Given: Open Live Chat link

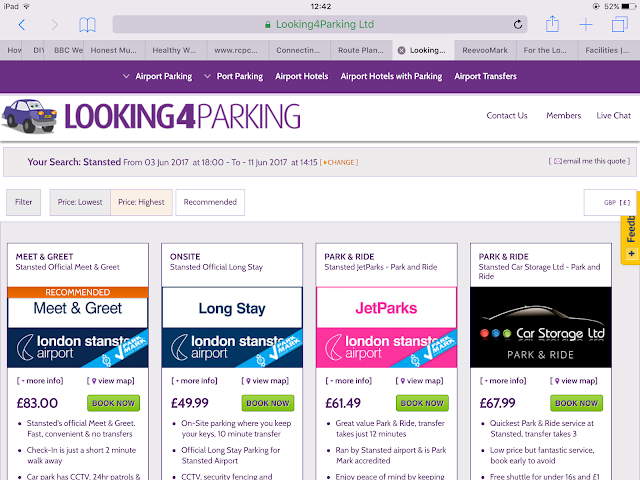Looking at the screenshot, I should pyautogui.click(x=613, y=116).
